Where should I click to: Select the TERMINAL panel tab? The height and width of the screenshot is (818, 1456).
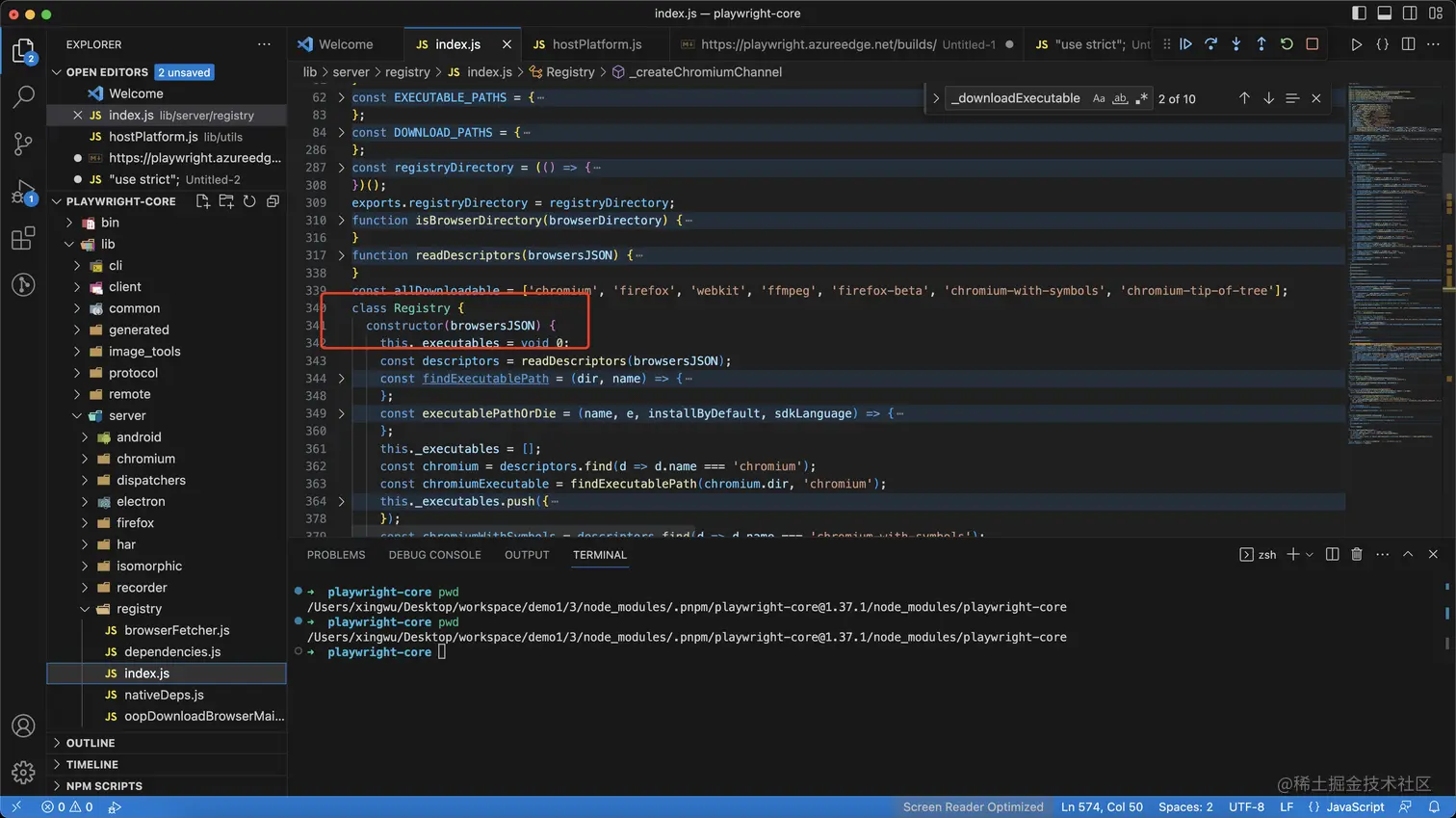tap(600, 555)
